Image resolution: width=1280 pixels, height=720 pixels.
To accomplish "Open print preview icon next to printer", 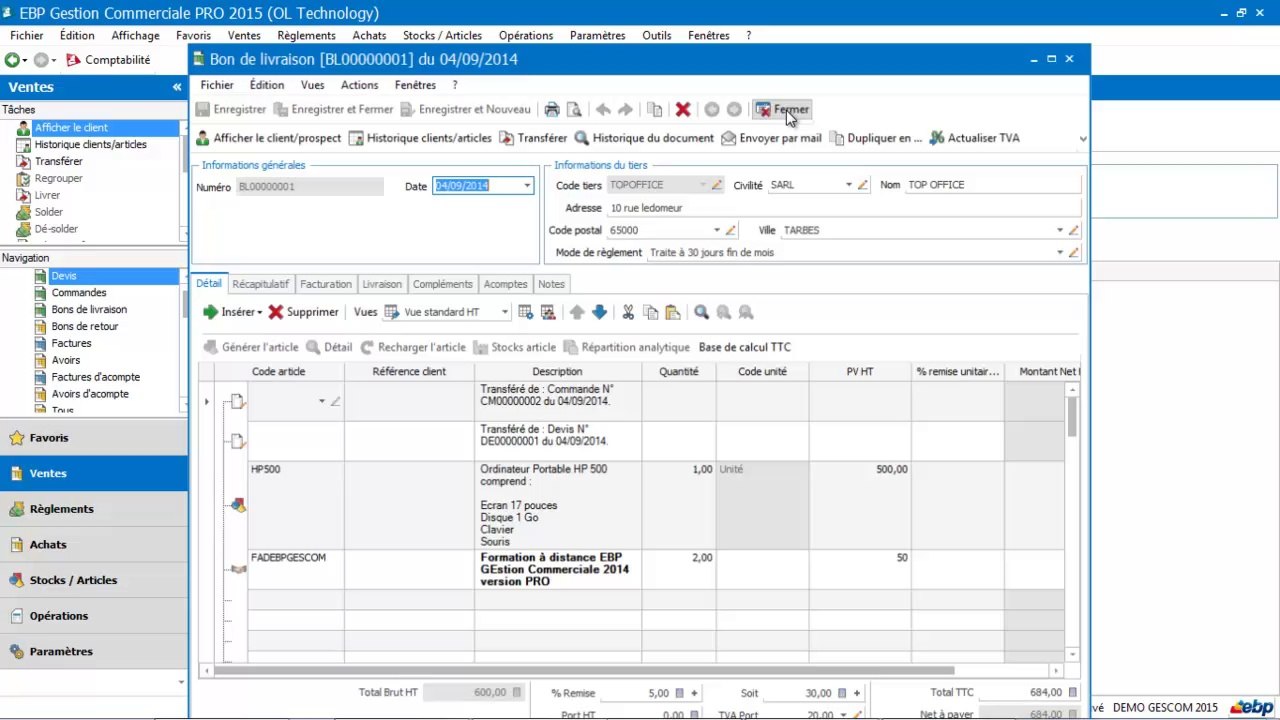I will 574,110.
